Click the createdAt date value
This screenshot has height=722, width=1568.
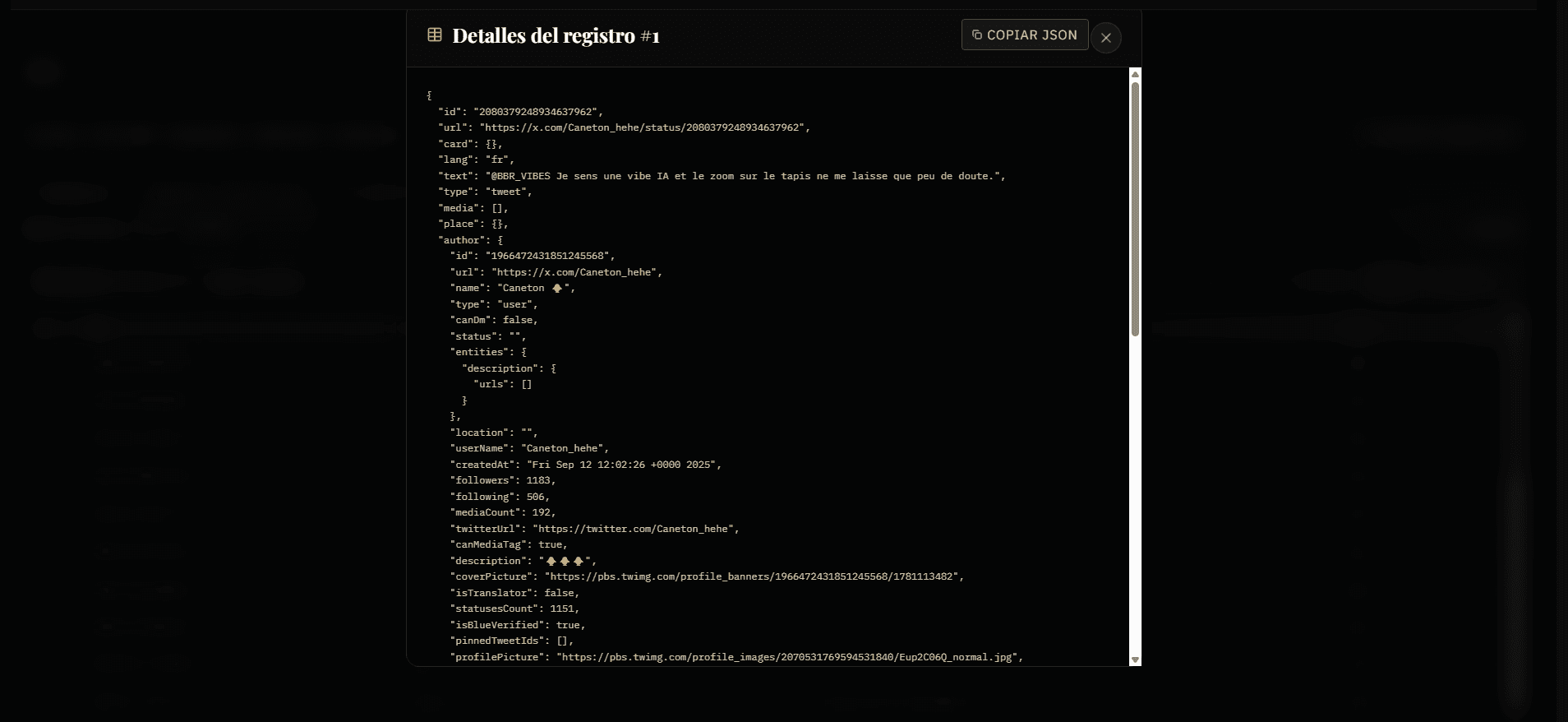[x=622, y=465]
